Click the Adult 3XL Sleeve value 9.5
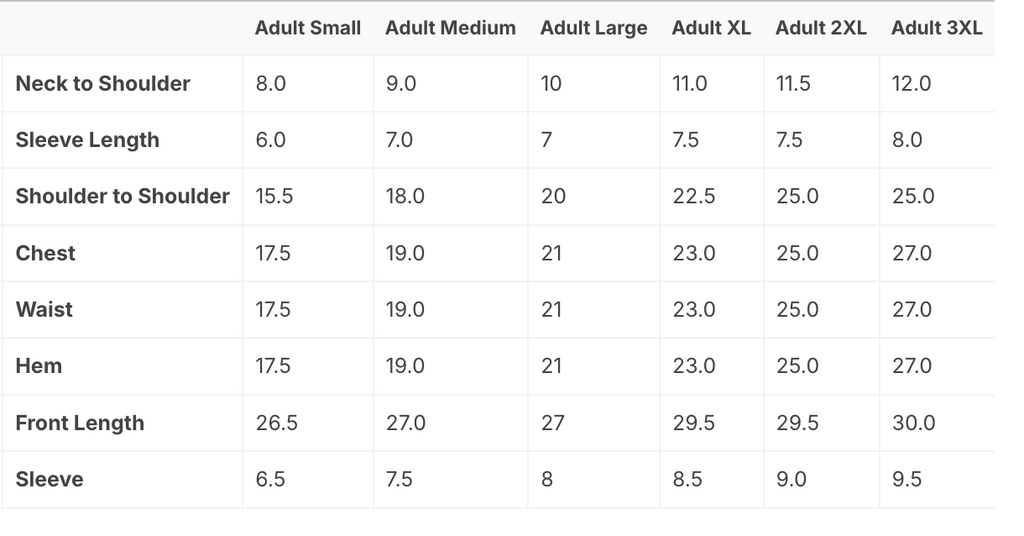The height and width of the screenshot is (536, 1024). tap(906, 479)
